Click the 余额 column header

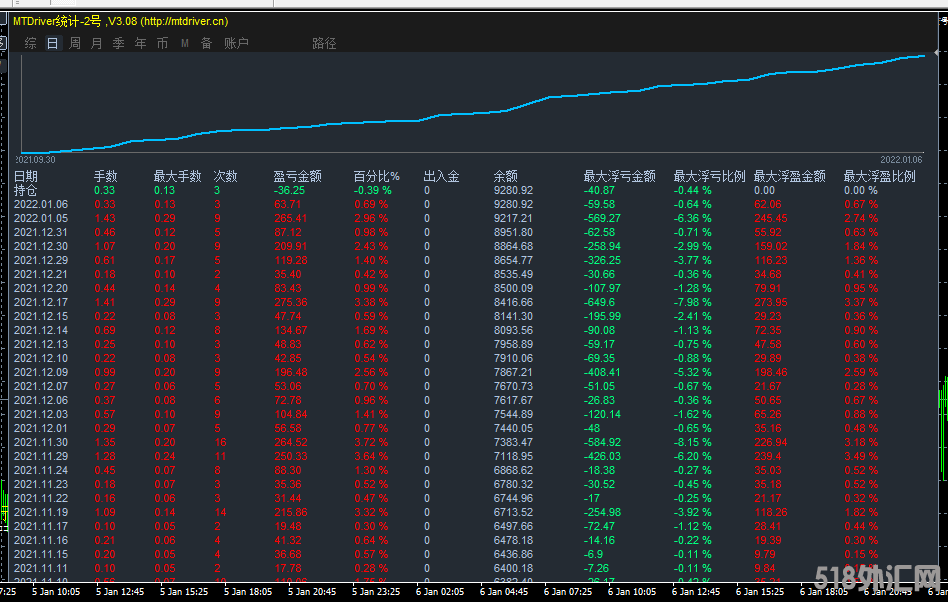[x=505, y=176]
